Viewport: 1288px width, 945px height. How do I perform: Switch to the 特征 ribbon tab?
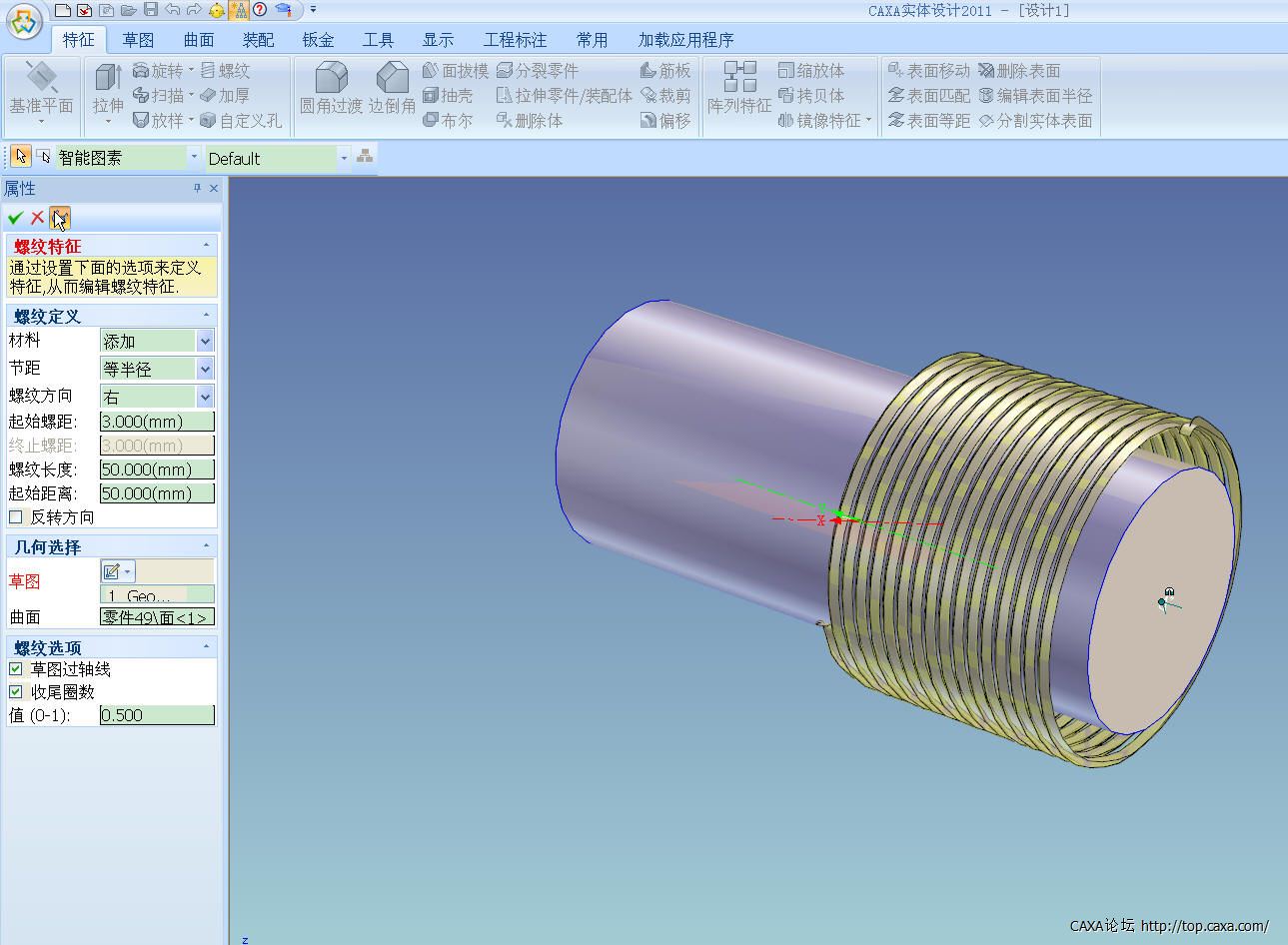(79, 40)
